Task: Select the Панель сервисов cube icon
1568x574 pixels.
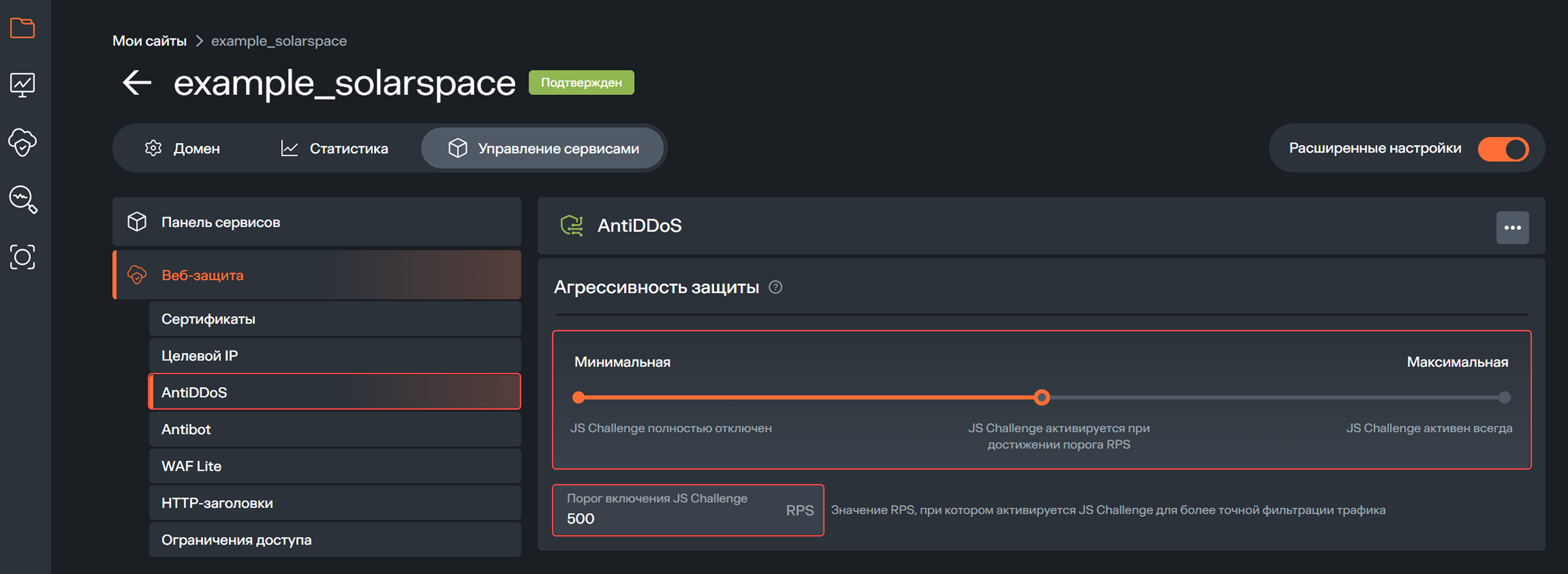Action: (x=137, y=222)
